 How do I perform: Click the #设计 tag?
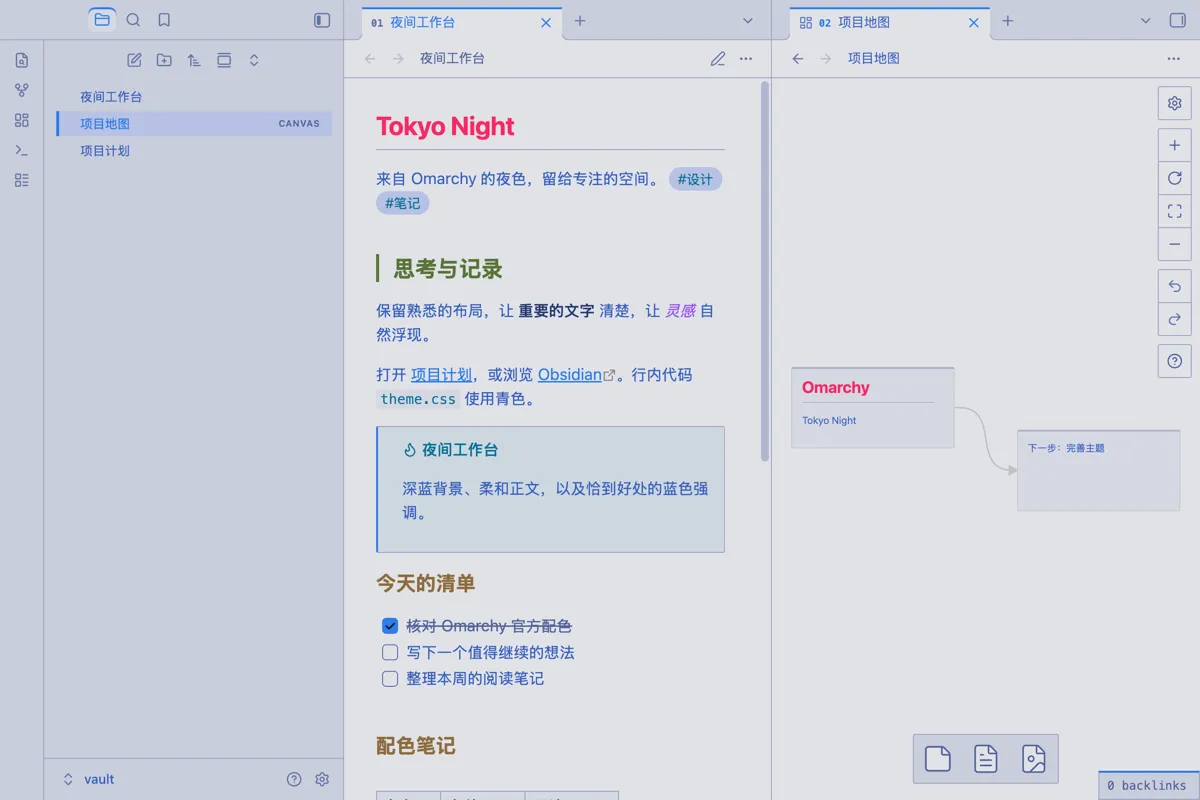pos(695,179)
